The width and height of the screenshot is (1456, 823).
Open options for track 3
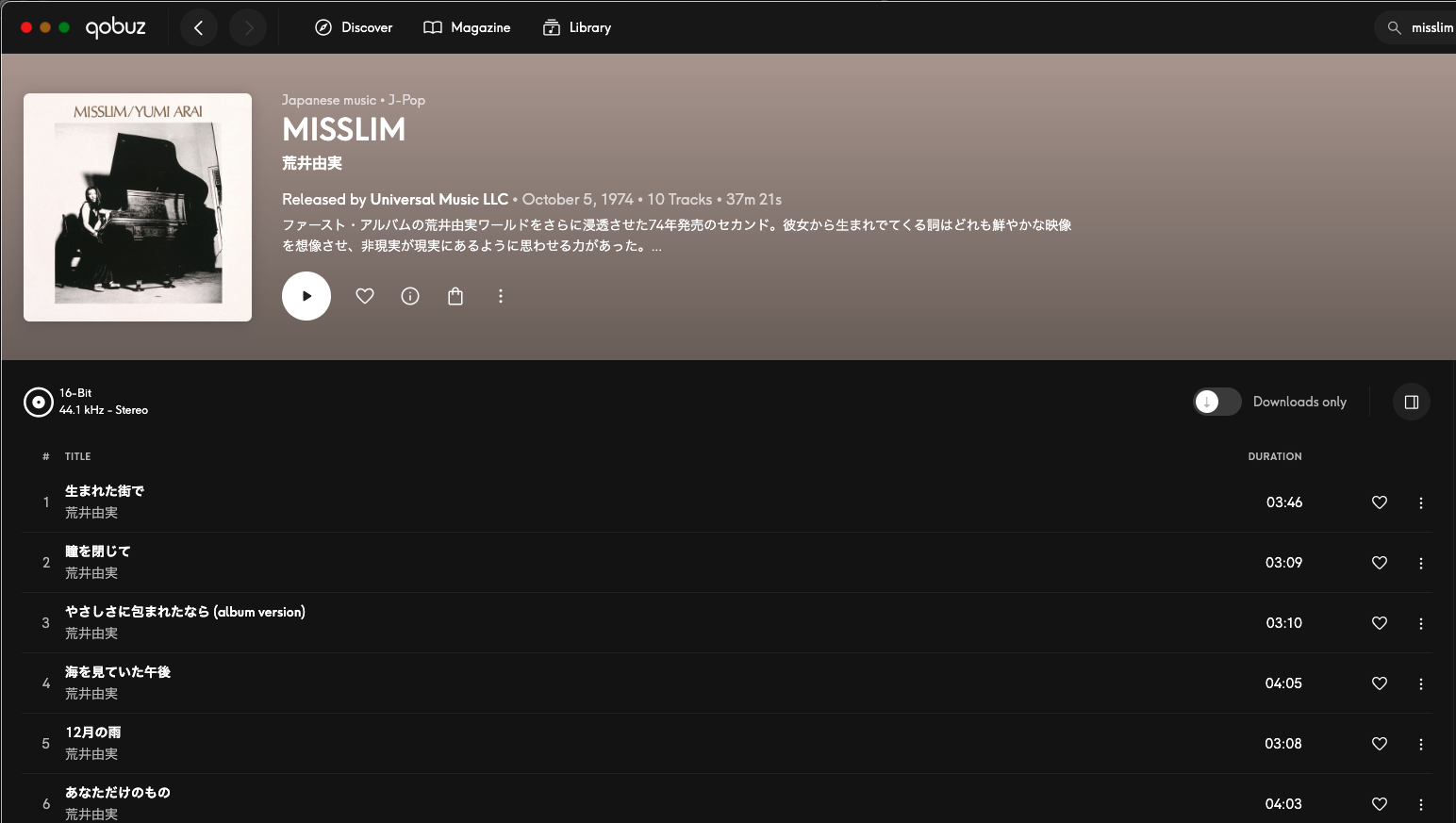[1421, 623]
